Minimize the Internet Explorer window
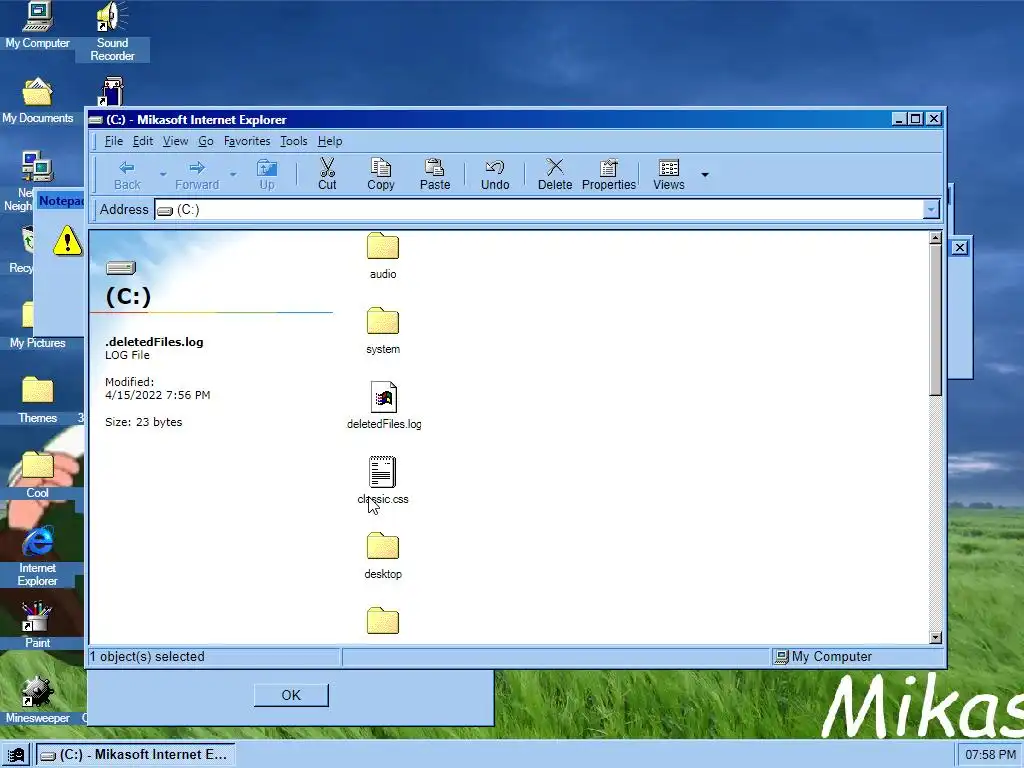Viewport: 1024px width, 768px height. pyautogui.click(x=899, y=119)
